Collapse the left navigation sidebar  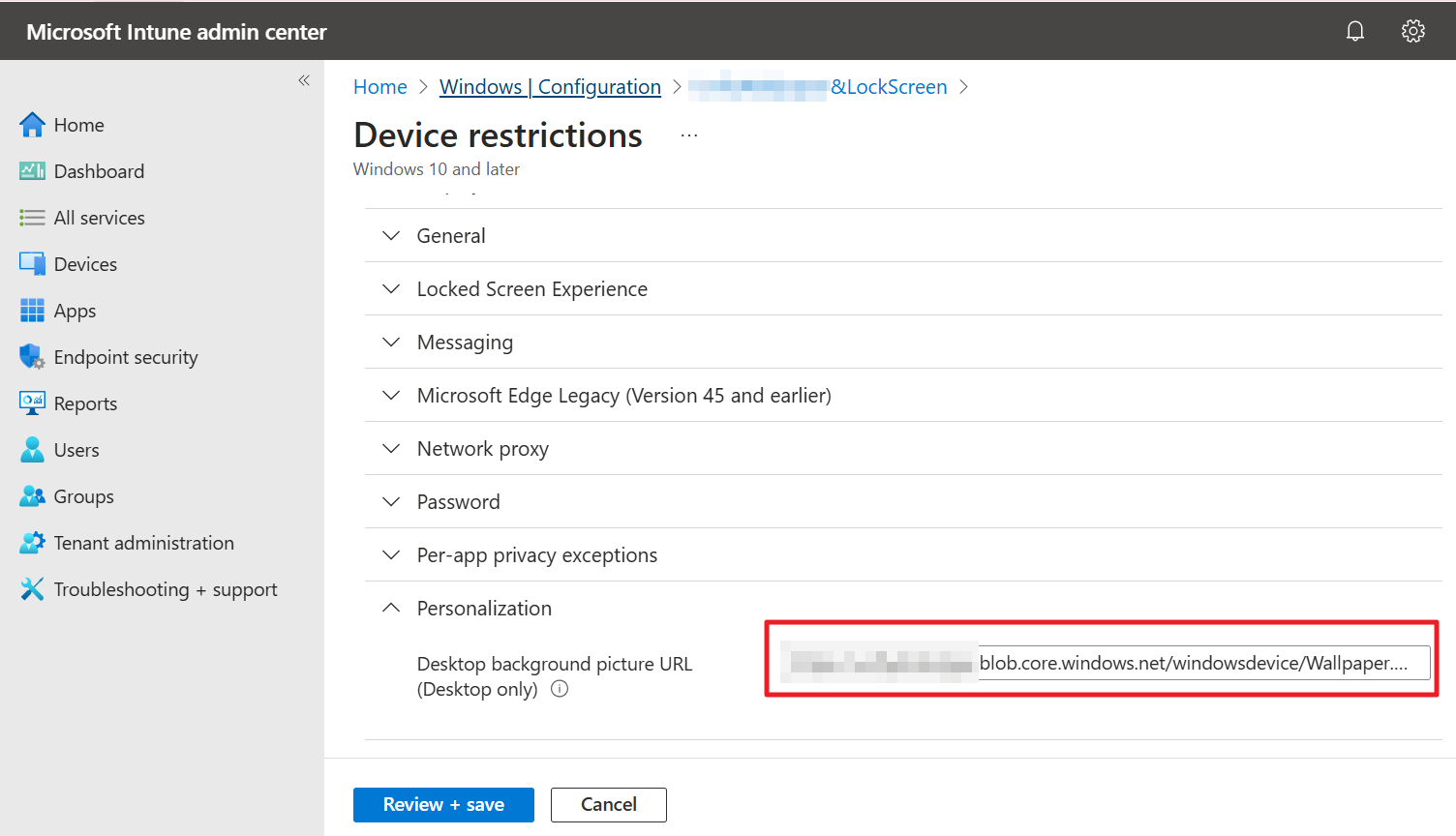(304, 80)
